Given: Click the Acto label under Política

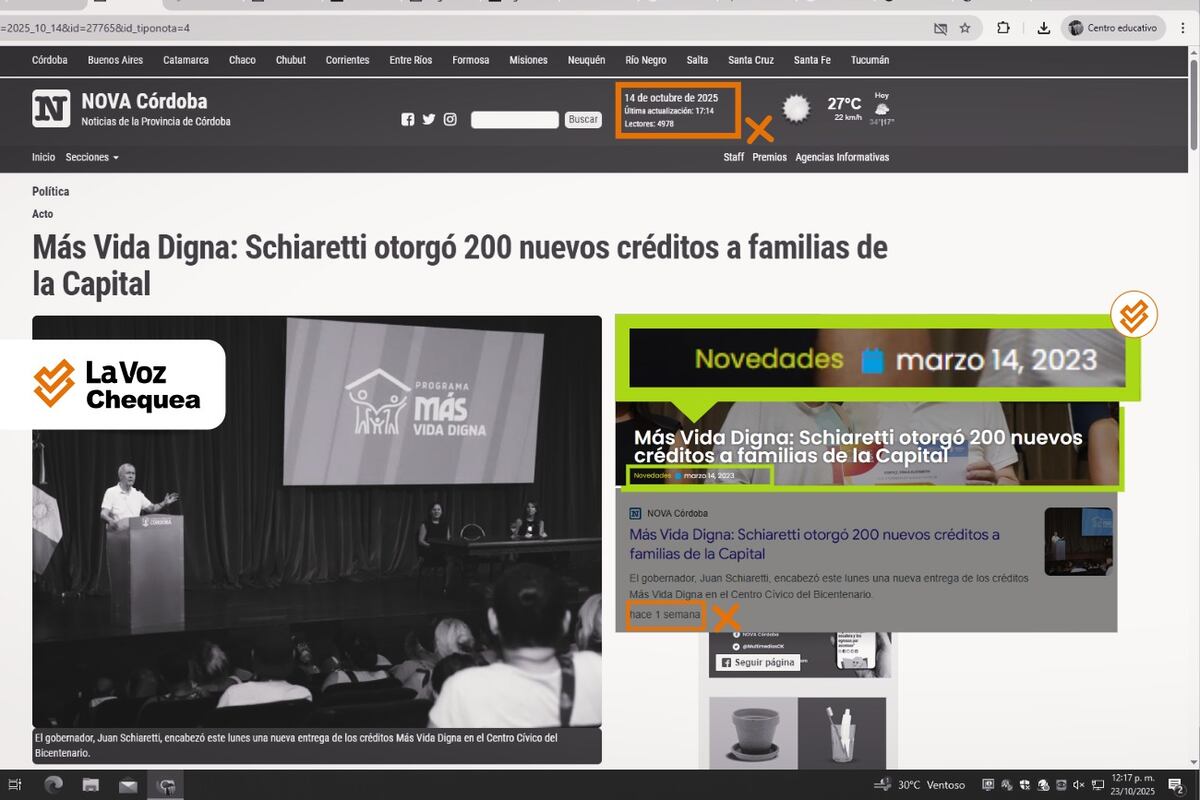Looking at the screenshot, I should [x=42, y=214].
